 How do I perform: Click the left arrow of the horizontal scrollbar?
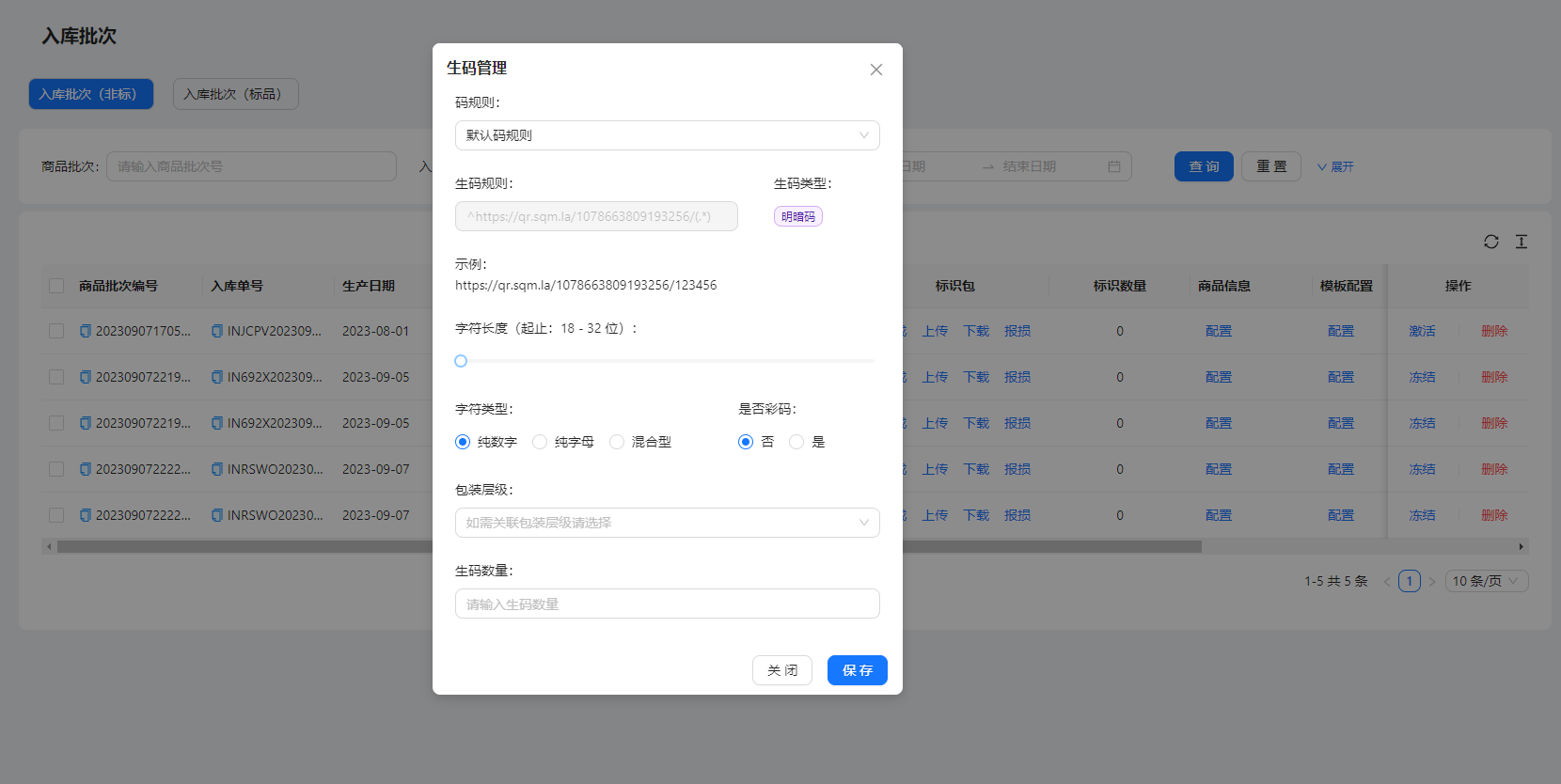(x=49, y=546)
